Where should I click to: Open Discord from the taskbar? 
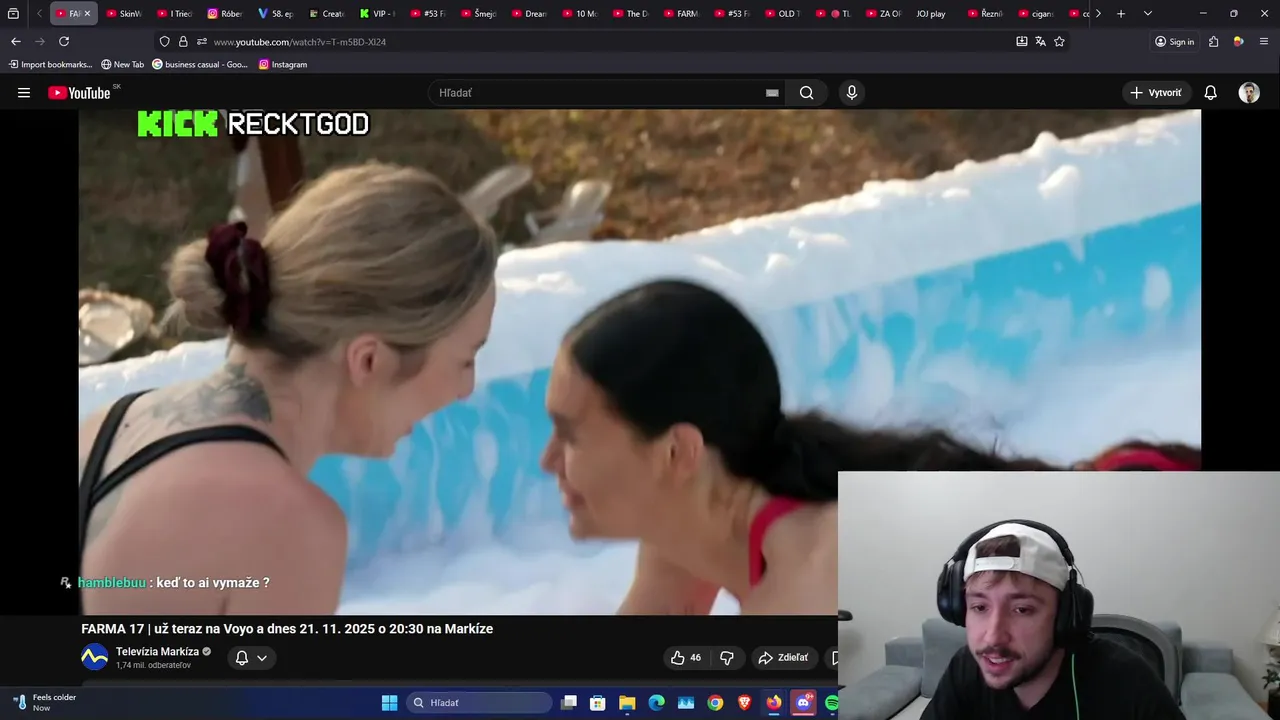tap(803, 703)
